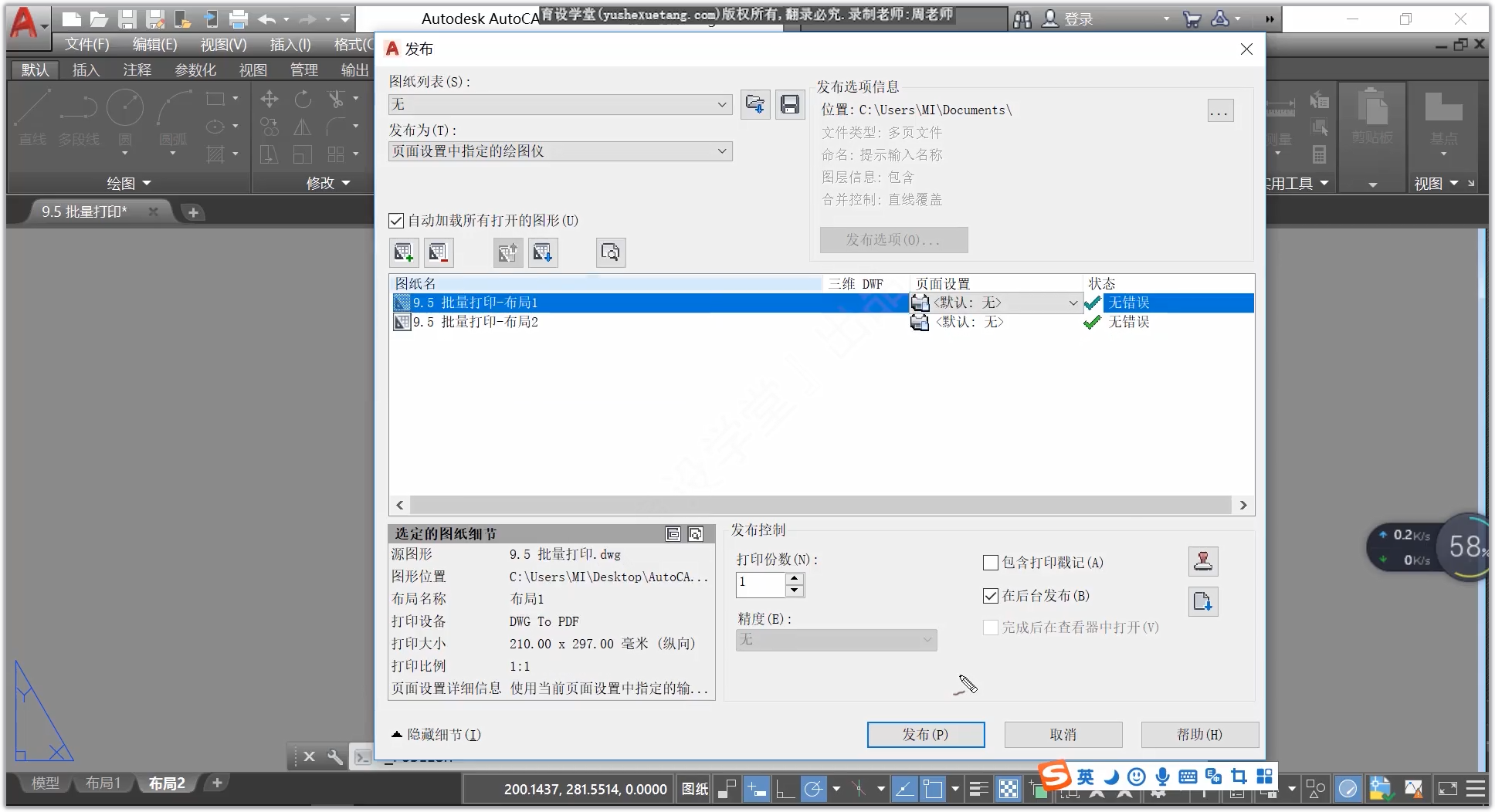1495x812 pixels.
Task: Switch to the Layout1 tab at bottom
Action: [x=103, y=783]
